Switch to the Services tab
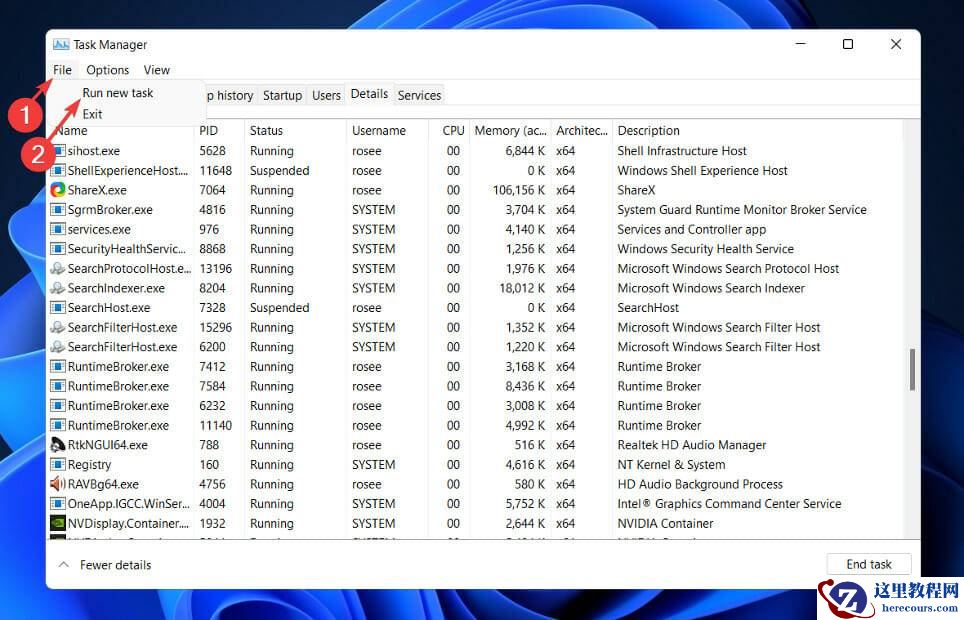The width and height of the screenshot is (964, 620). click(x=419, y=95)
